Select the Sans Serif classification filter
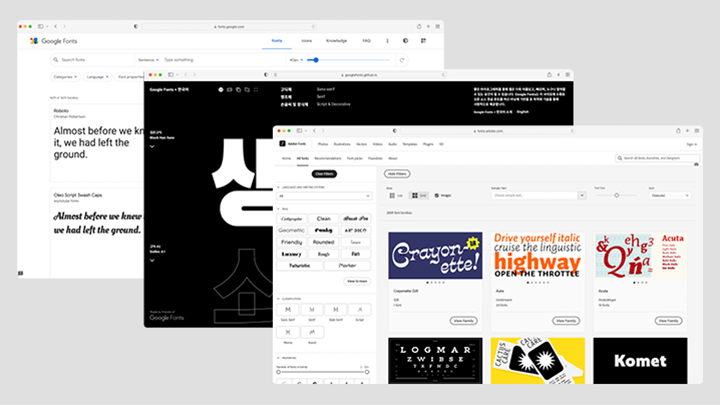 288,310
